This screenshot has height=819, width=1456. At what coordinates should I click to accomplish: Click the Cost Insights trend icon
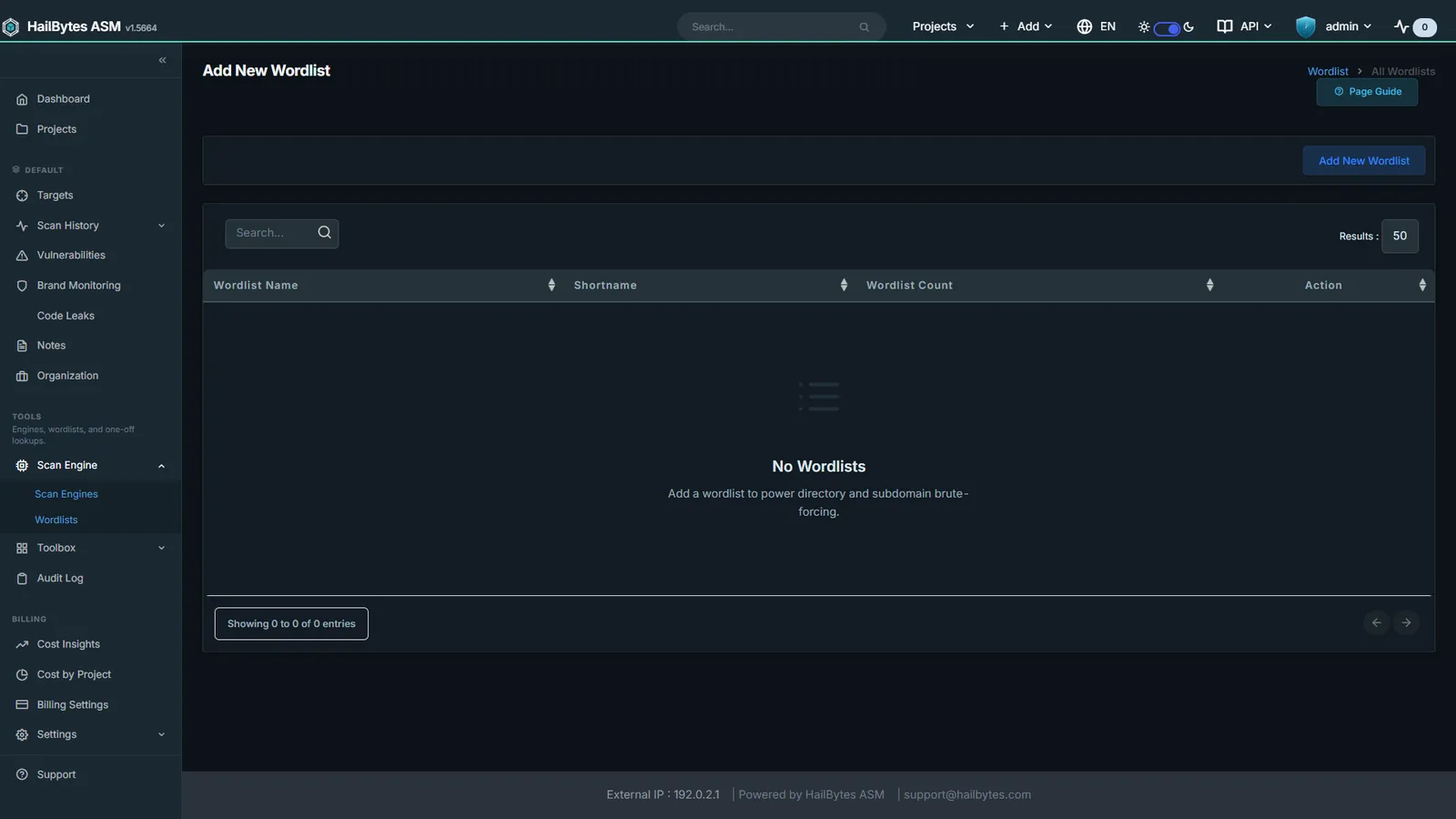point(22,644)
